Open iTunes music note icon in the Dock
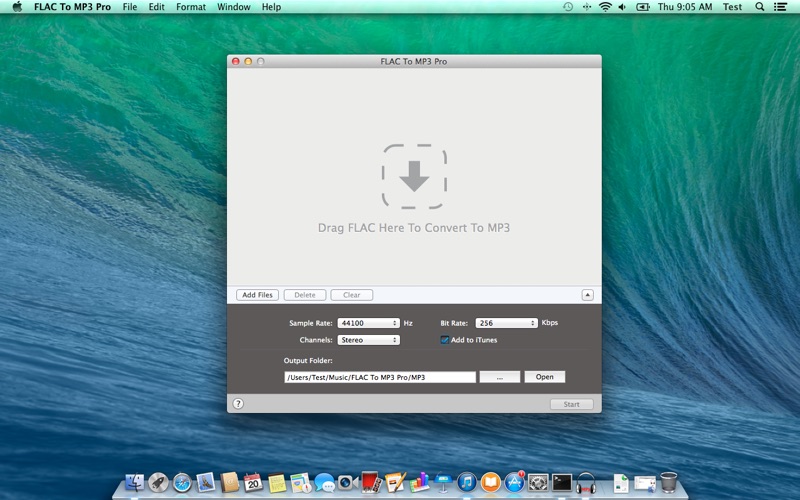 tap(467, 482)
